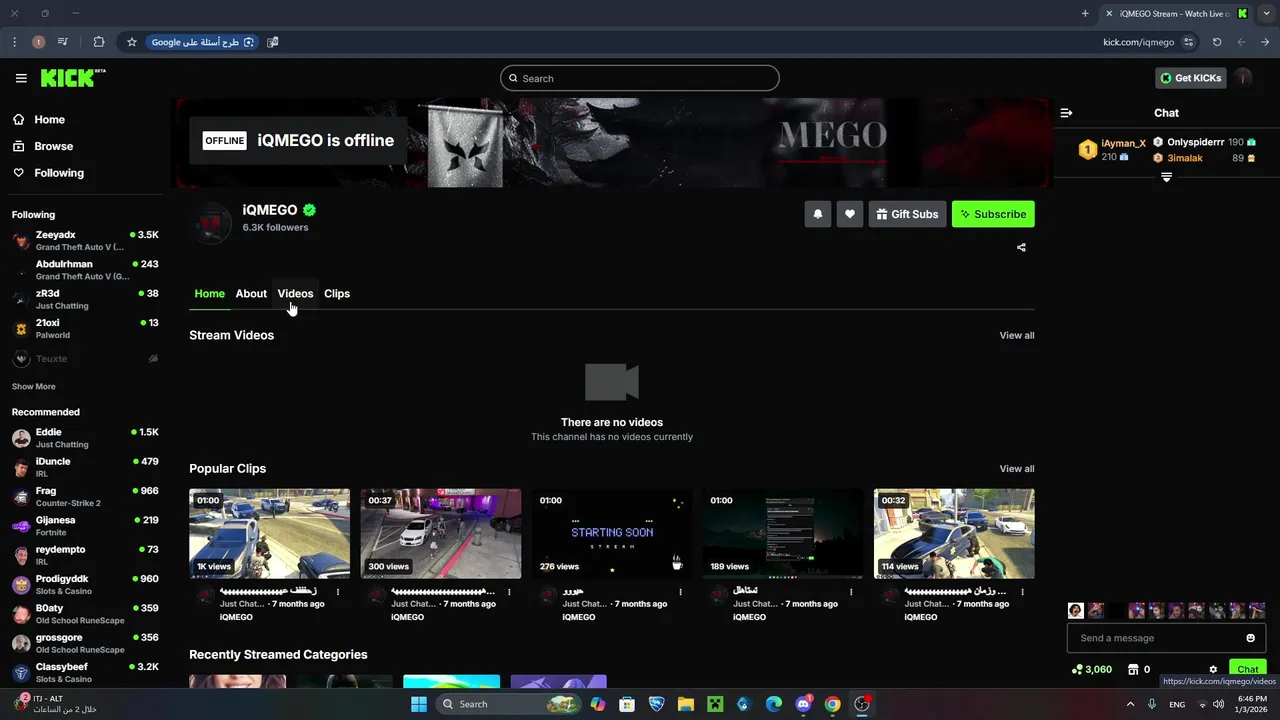Expand Following list with Show More
Viewport: 1280px width, 720px height.
click(x=33, y=387)
